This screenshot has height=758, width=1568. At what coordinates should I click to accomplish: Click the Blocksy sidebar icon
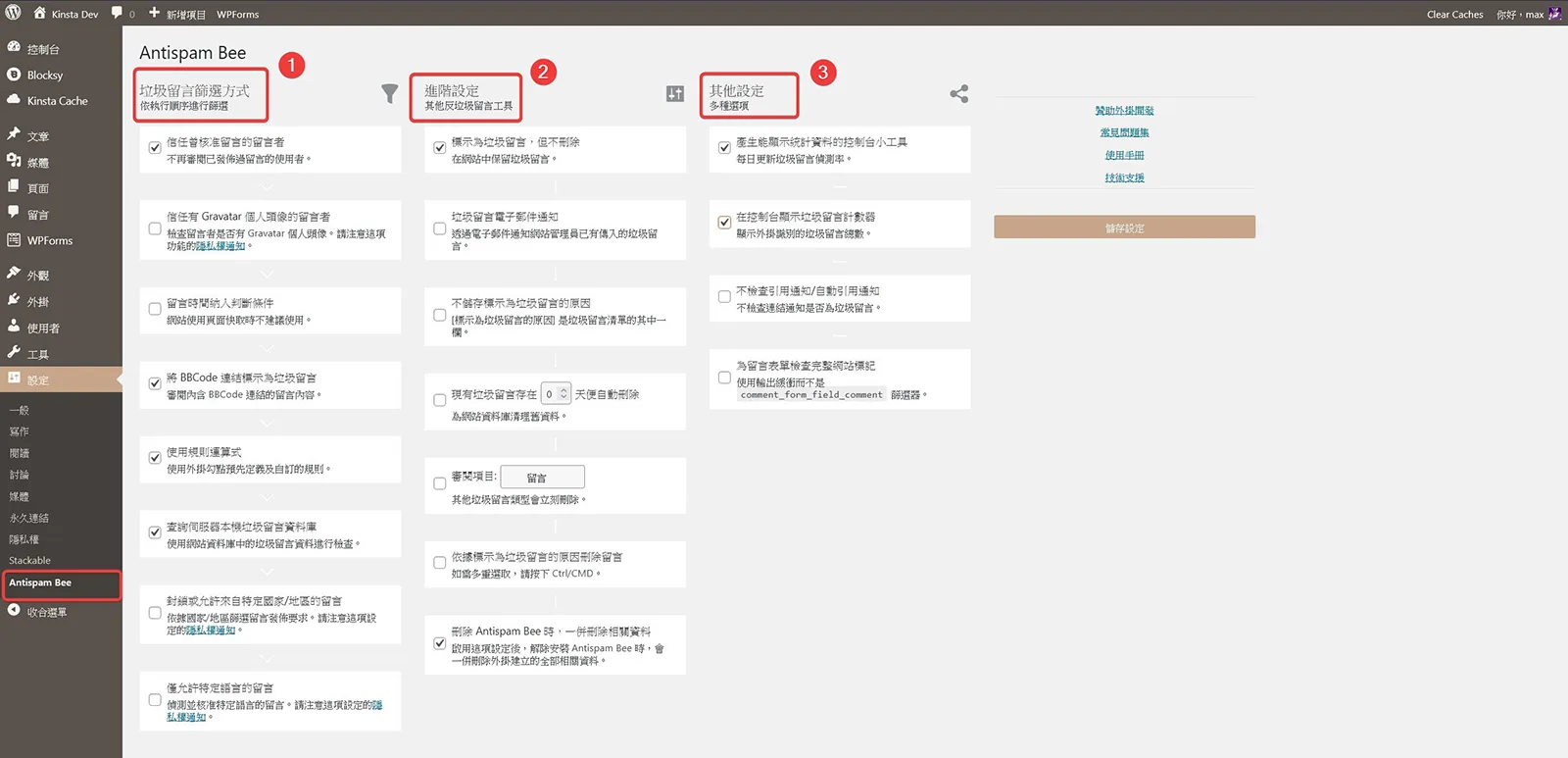14,75
